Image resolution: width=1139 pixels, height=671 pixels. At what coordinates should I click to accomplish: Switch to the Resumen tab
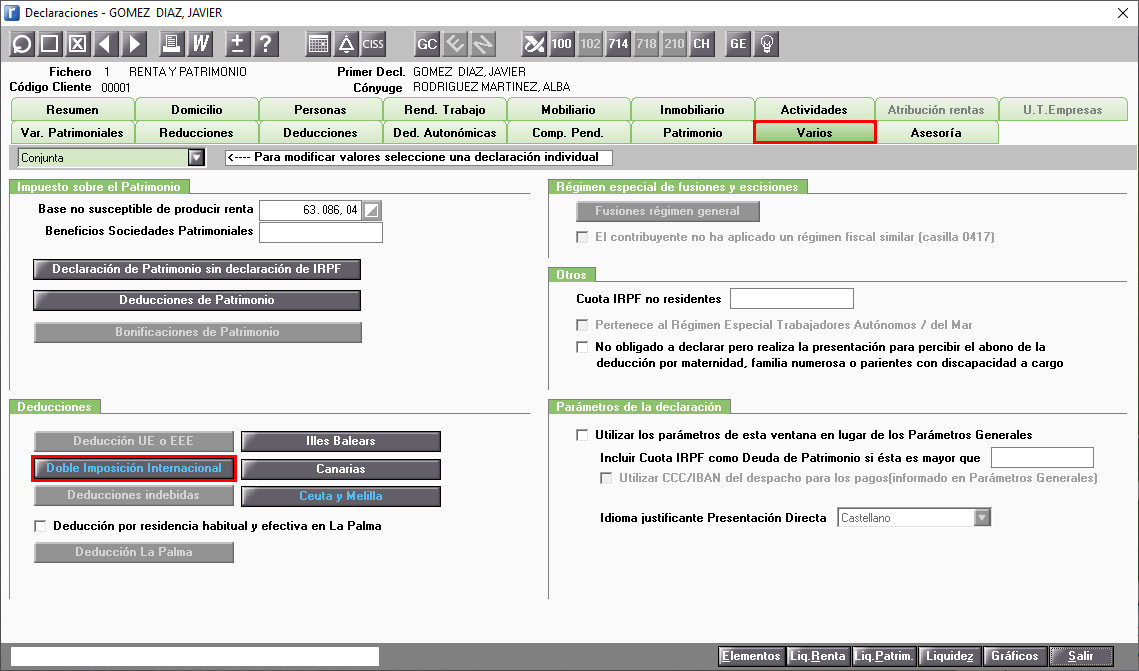pyautogui.click(x=73, y=110)
